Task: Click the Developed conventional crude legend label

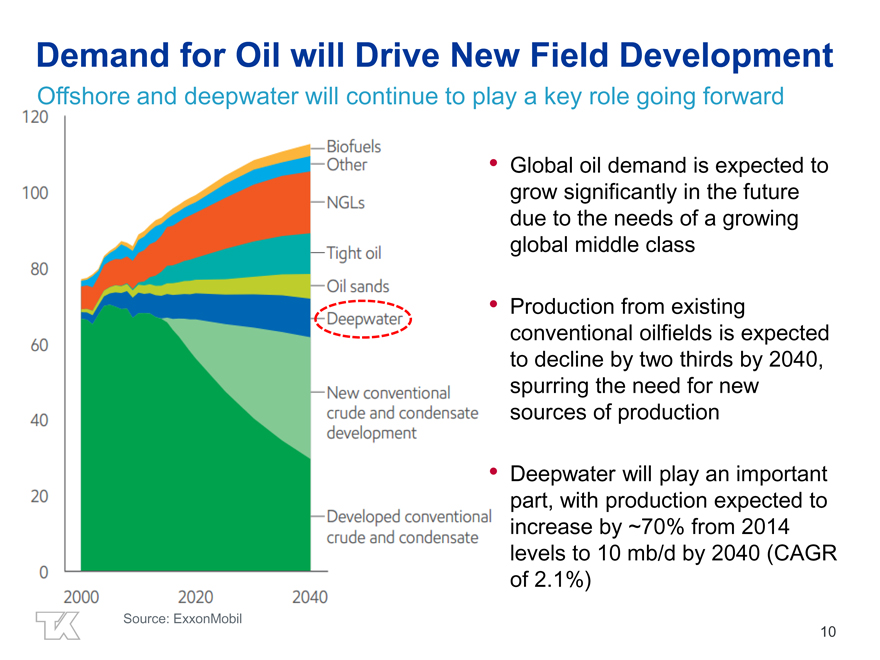Action: click(x=408, y=527)
